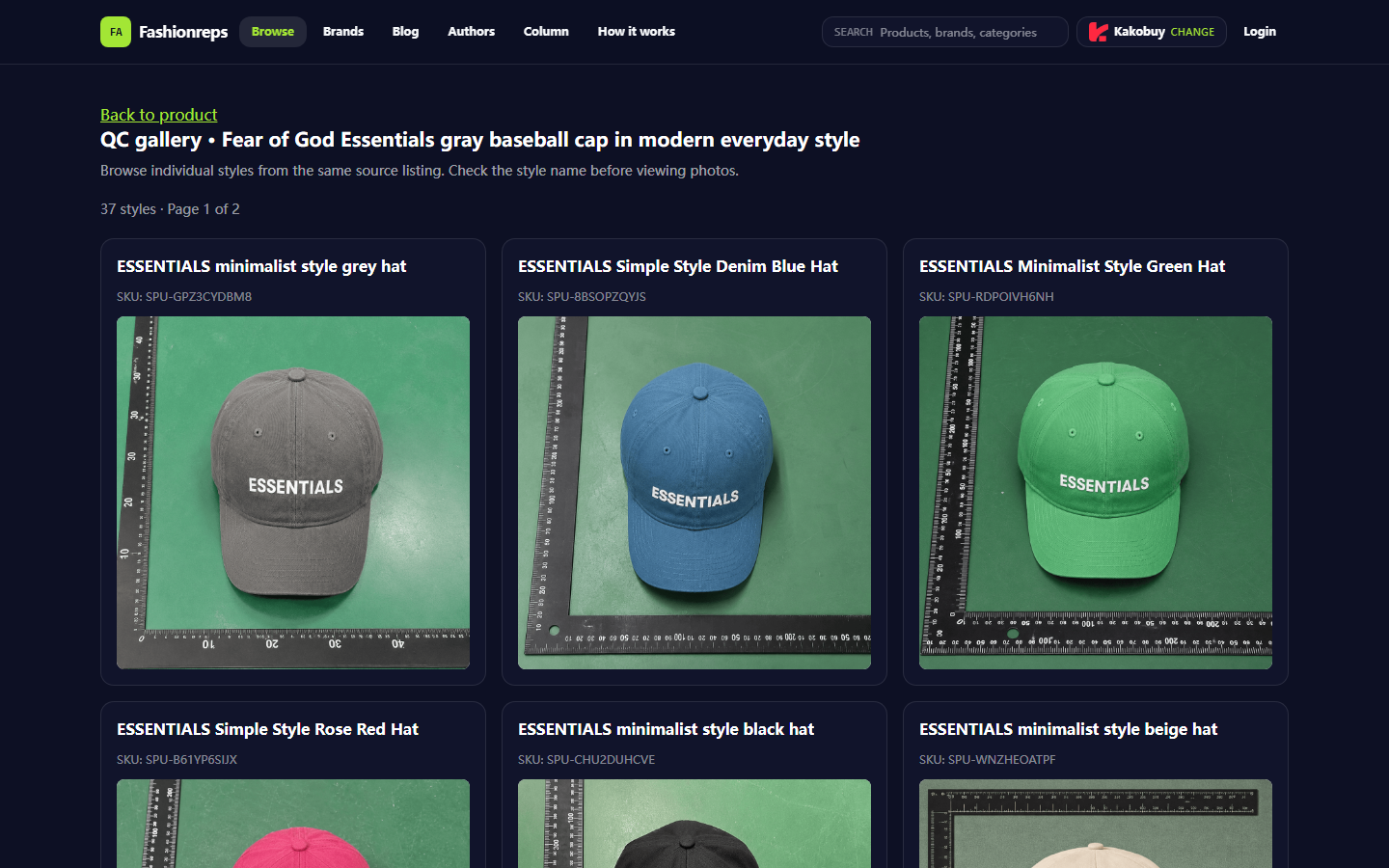This screenshot has height=868, width=1389.
Task: Click title ESSENTIALS Simple Style Denim Blue Hat
Action: 678,266
